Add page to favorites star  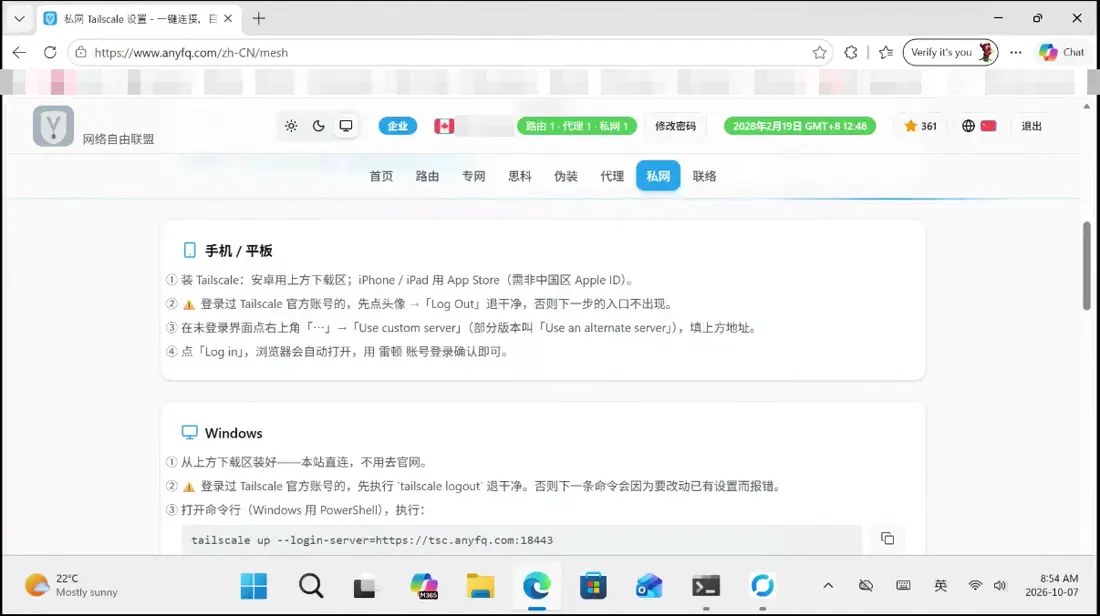pos(819,53)
